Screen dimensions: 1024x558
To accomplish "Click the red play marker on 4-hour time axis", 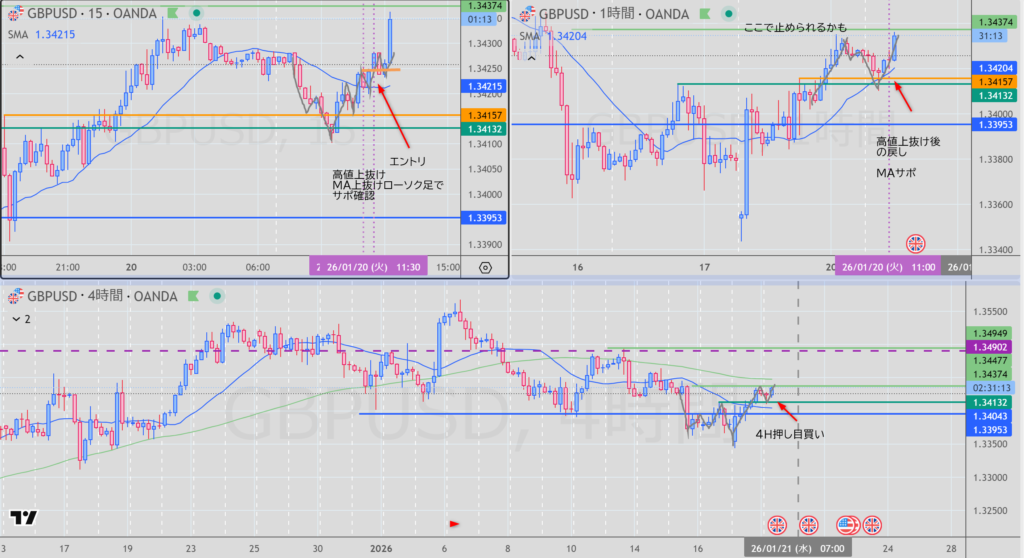I will [455, 522].
